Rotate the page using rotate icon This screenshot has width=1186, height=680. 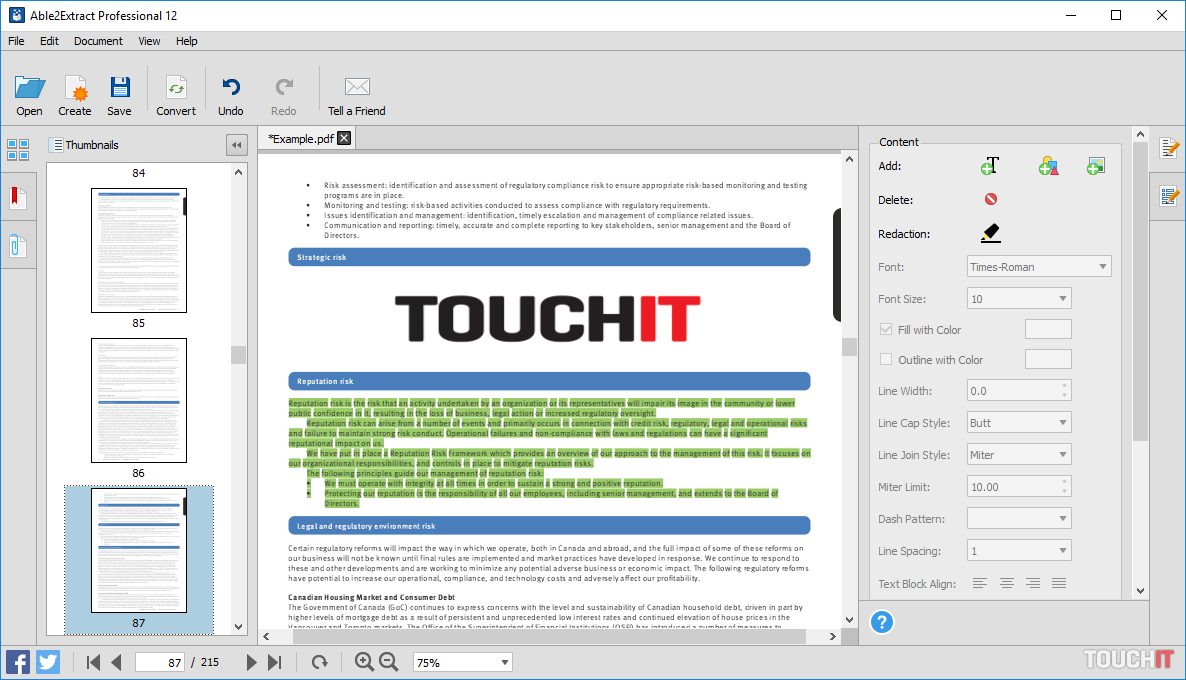click(x=319, y=662)
